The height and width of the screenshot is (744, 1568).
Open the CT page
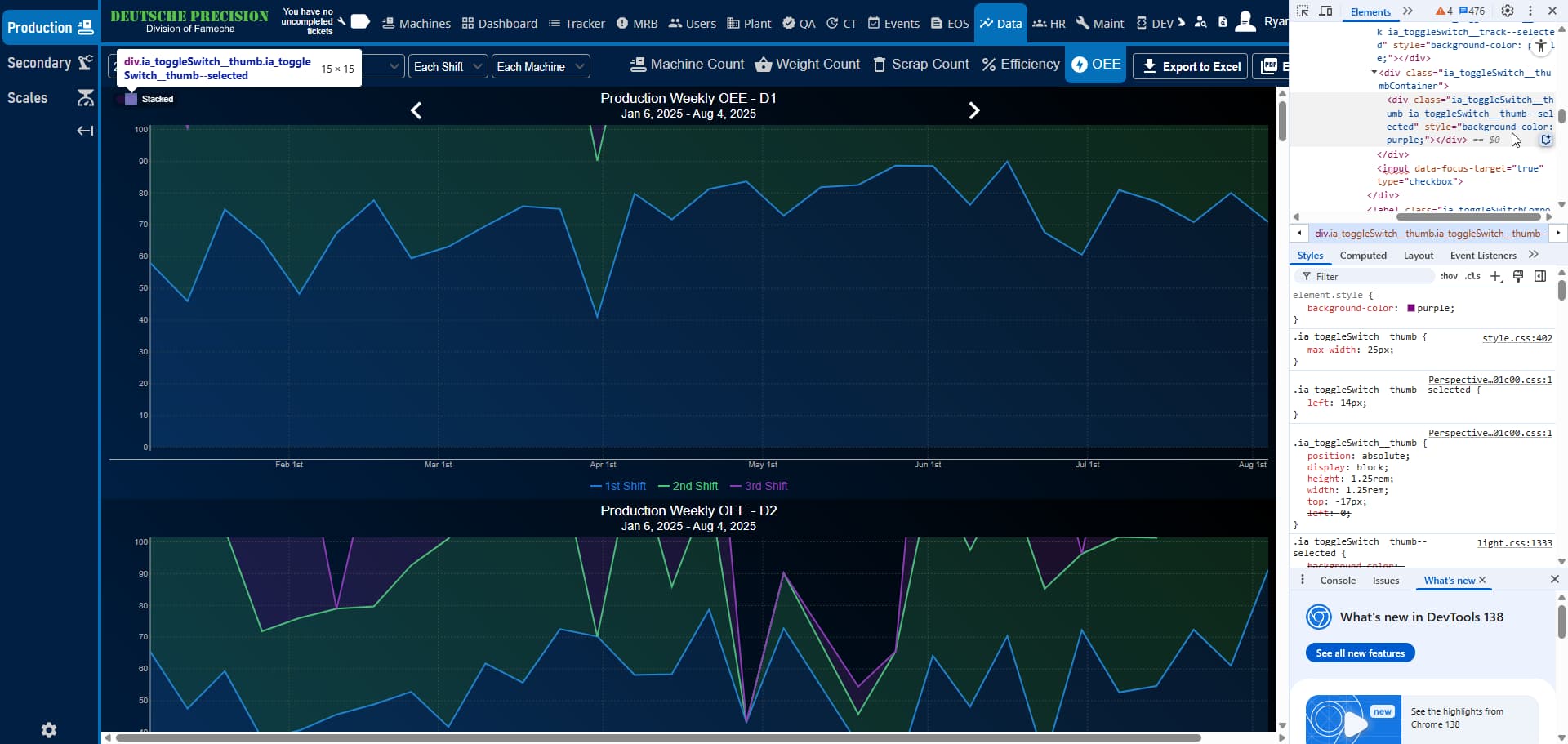tap(841, 24)
